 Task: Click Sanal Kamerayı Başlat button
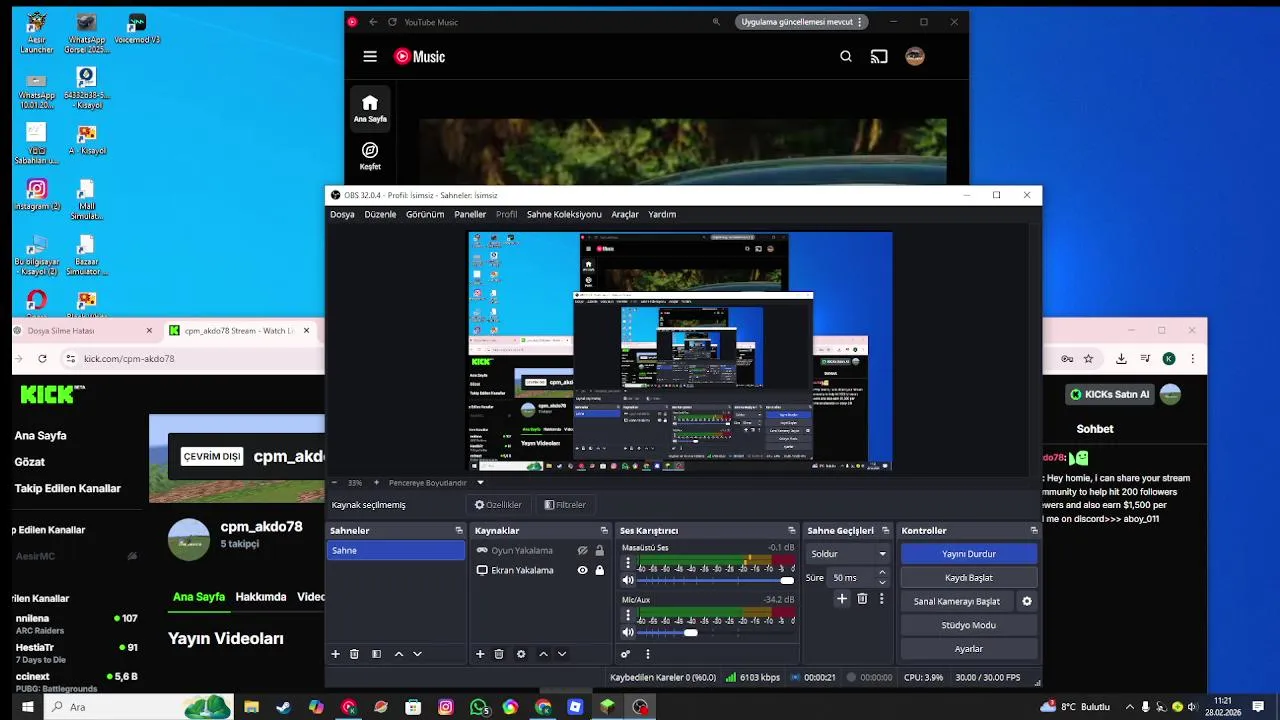[957, 602]
